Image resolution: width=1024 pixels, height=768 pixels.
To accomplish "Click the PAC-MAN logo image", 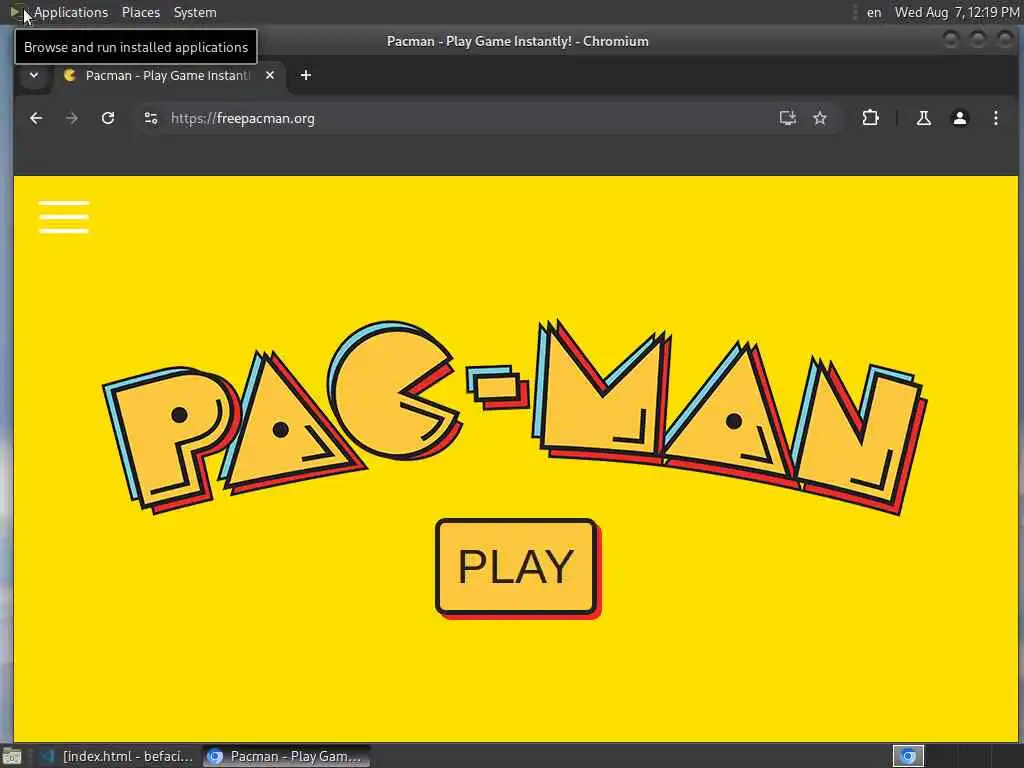I will click(515, 417).
